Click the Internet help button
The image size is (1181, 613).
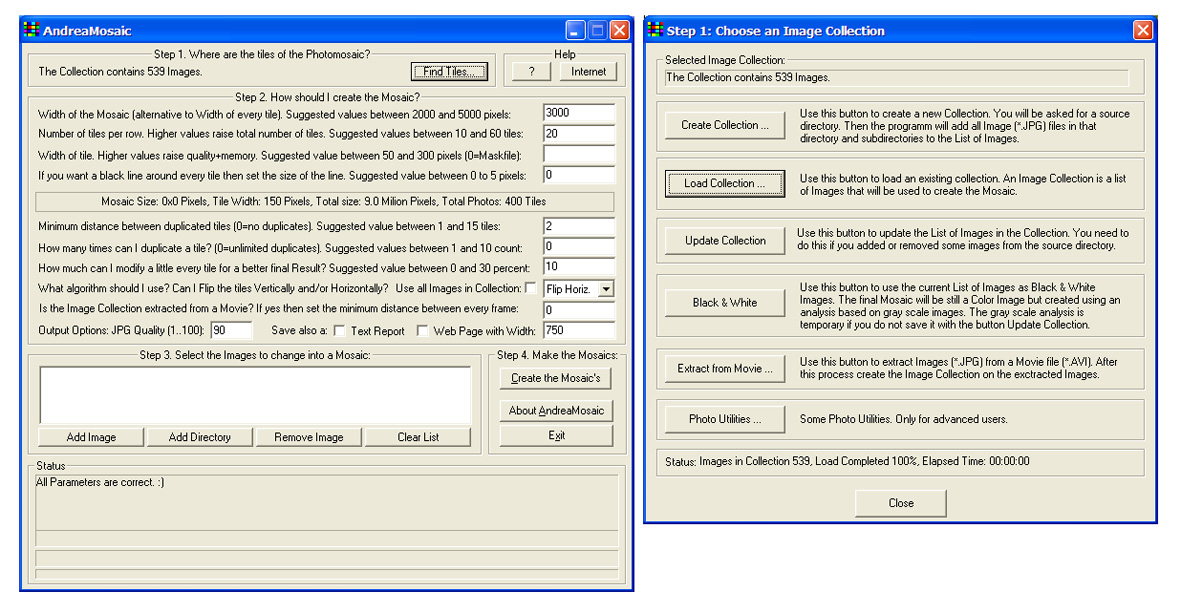[588, 72]
